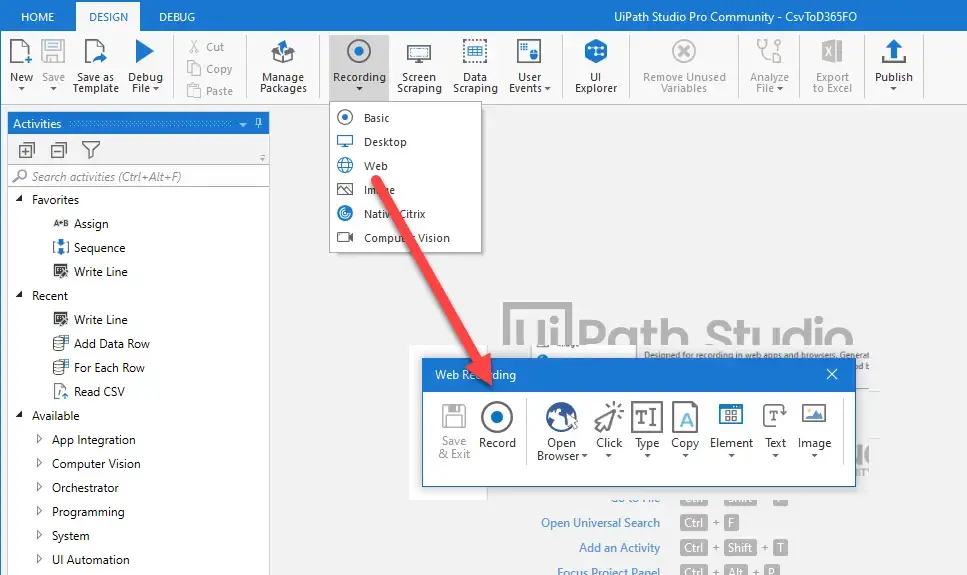Viewport: 967px width, 575px height.
Task: Expand Orchestrator category
Action: click(39, 487)
